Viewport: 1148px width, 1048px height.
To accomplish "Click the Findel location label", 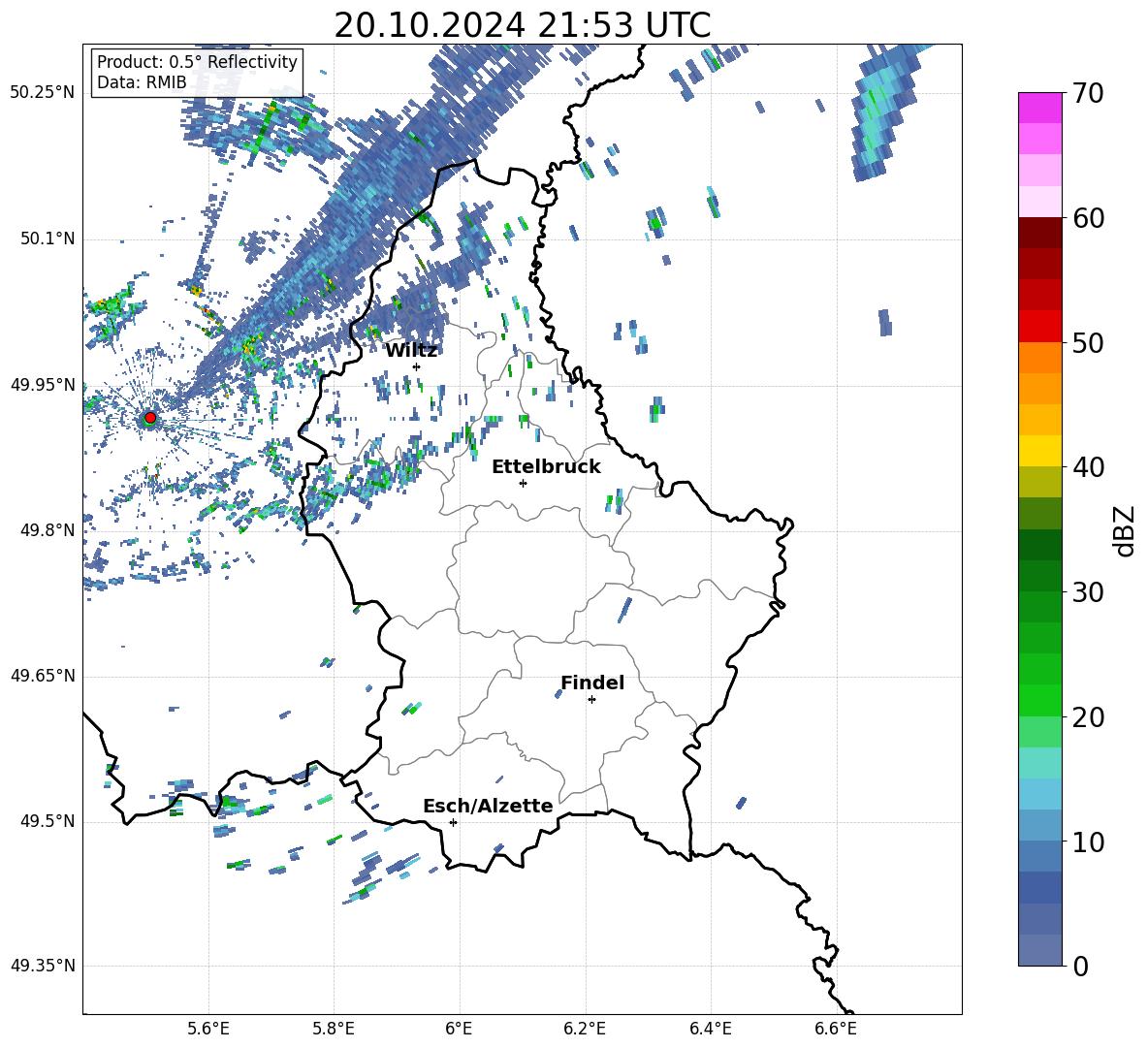I will coord(592,683).
